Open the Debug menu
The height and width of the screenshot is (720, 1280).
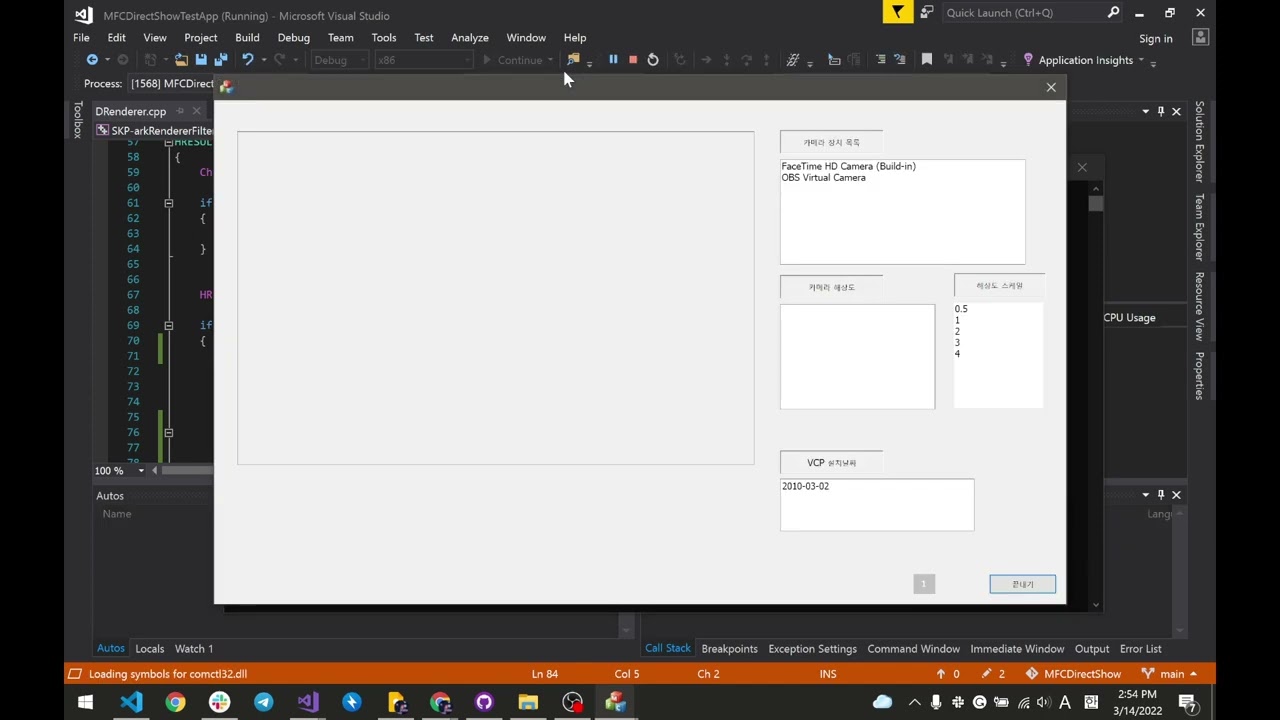click(293, 38)
